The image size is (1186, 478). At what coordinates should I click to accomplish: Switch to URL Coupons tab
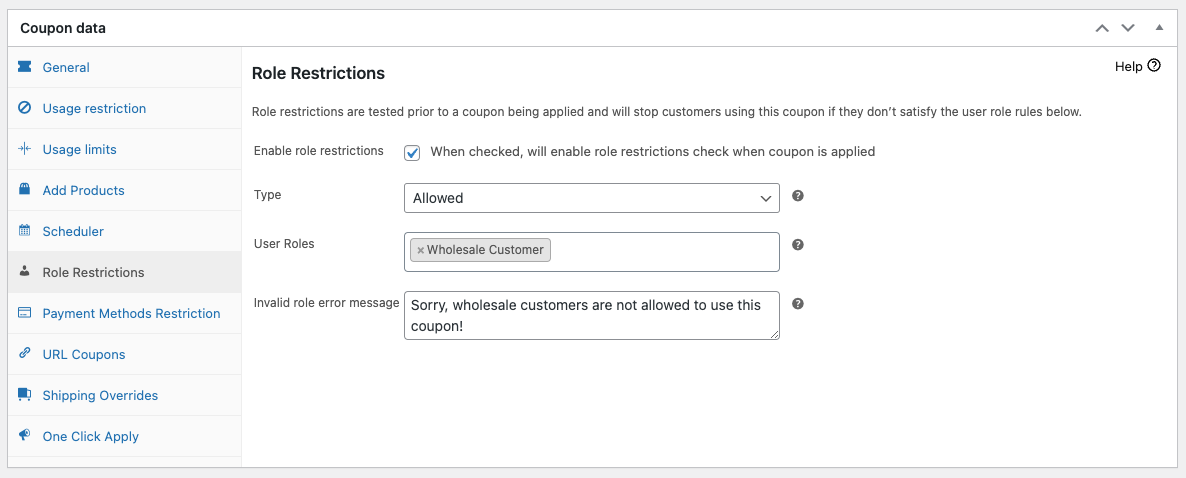(125, 354)
